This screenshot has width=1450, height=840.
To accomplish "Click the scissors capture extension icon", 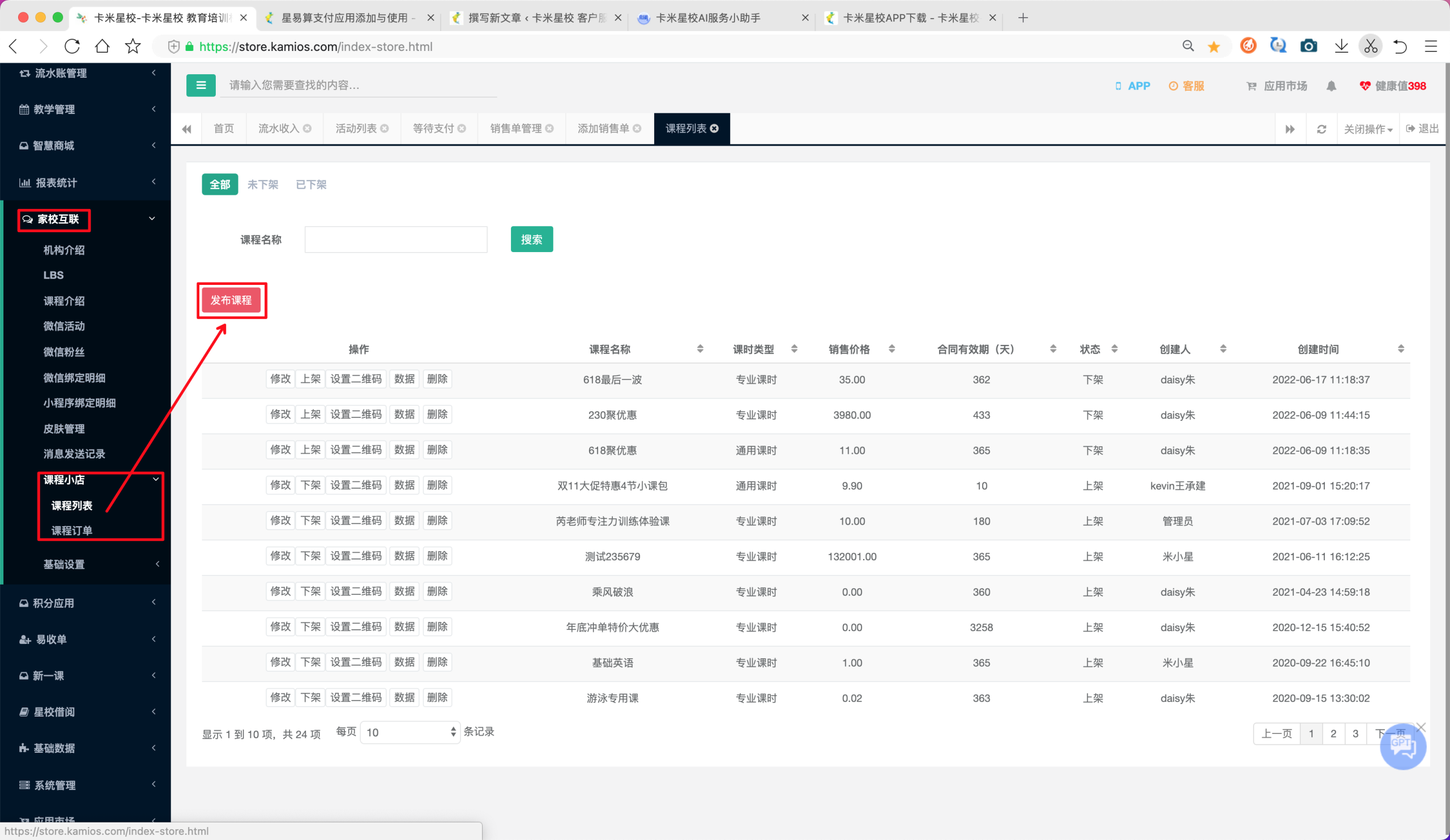I will (1371, 46).
